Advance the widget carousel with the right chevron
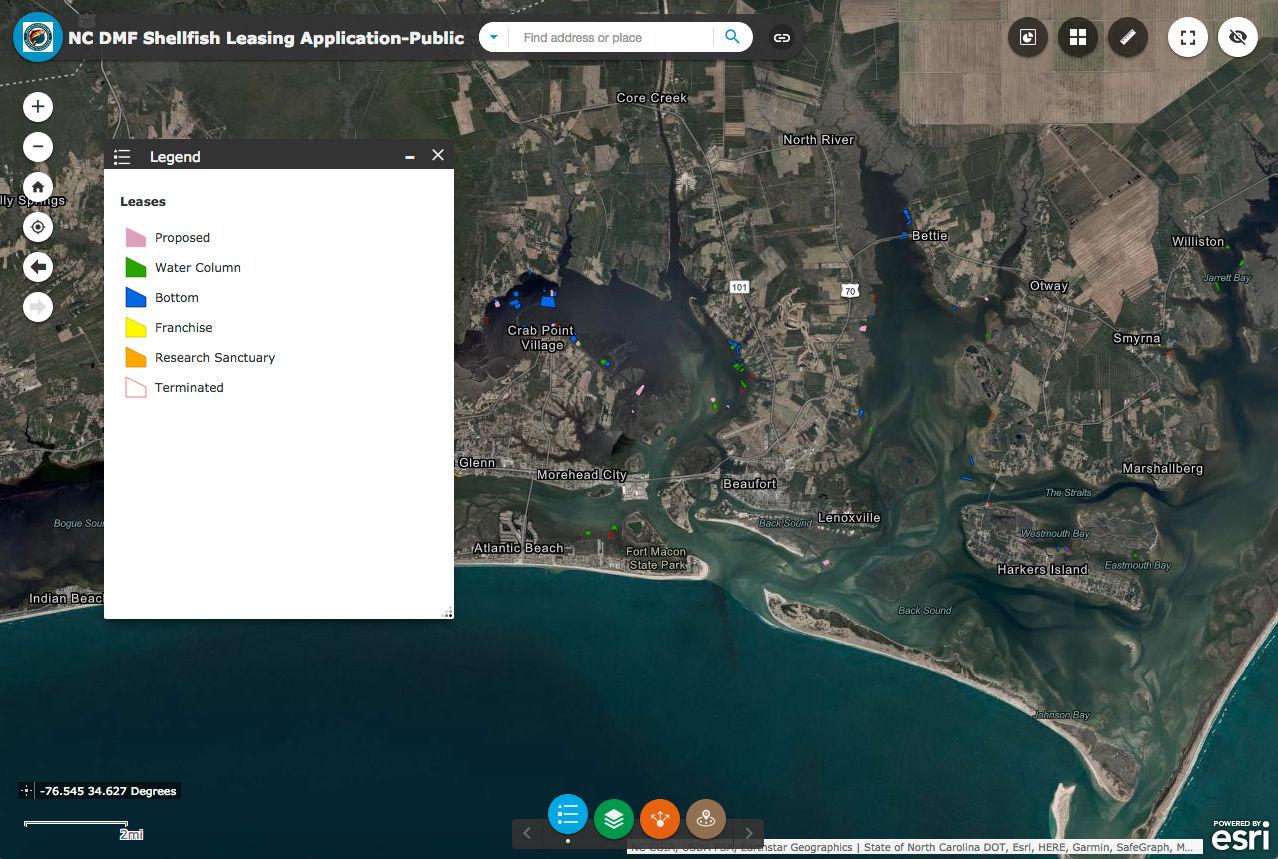Image resolution: width=1278 pixels, height=859 pixels. [x=749, y=832]
